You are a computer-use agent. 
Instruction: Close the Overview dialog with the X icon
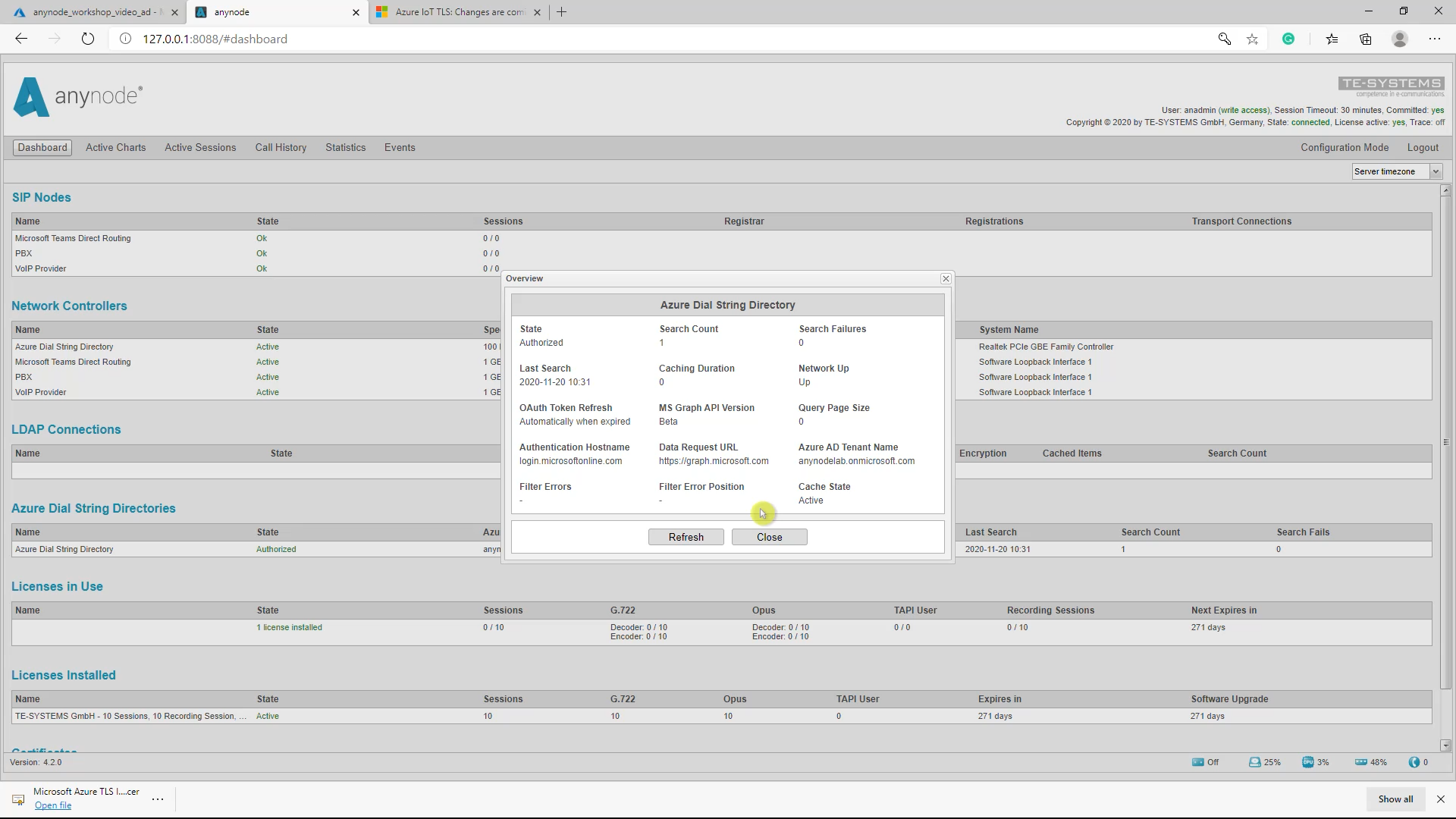click(x=946, y=278)
